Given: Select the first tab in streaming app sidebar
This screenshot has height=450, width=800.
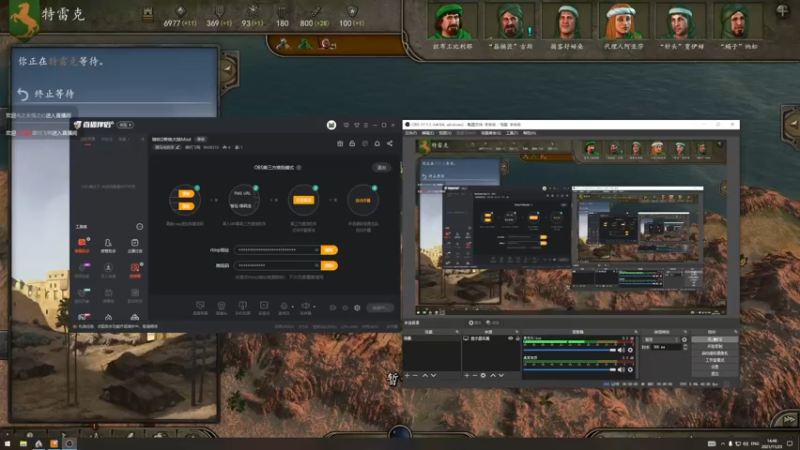Looking at the screenshot, I should pyautogui.click(x=87, y=139).
